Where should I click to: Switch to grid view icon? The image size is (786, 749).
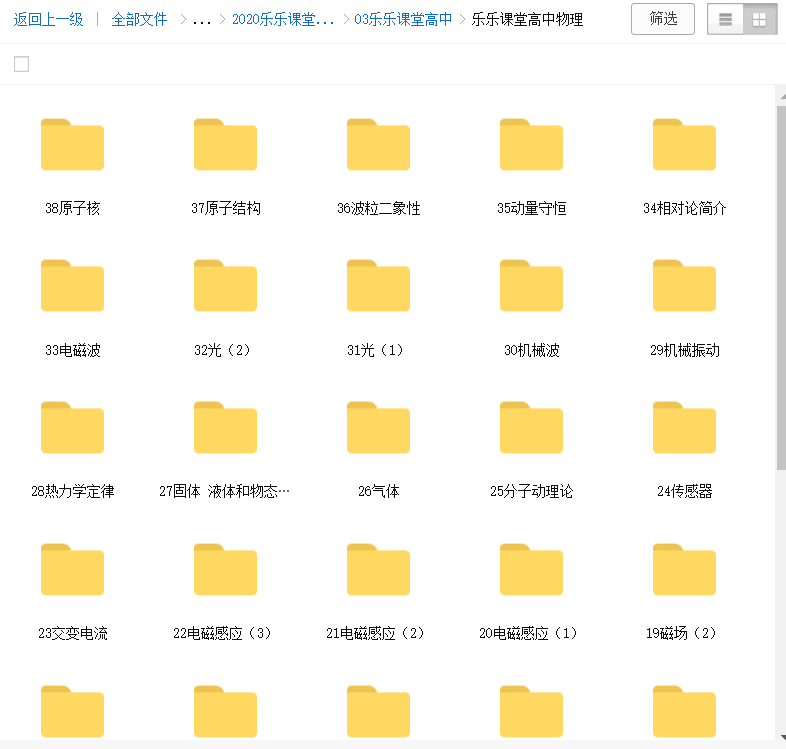tap(759, 20)
